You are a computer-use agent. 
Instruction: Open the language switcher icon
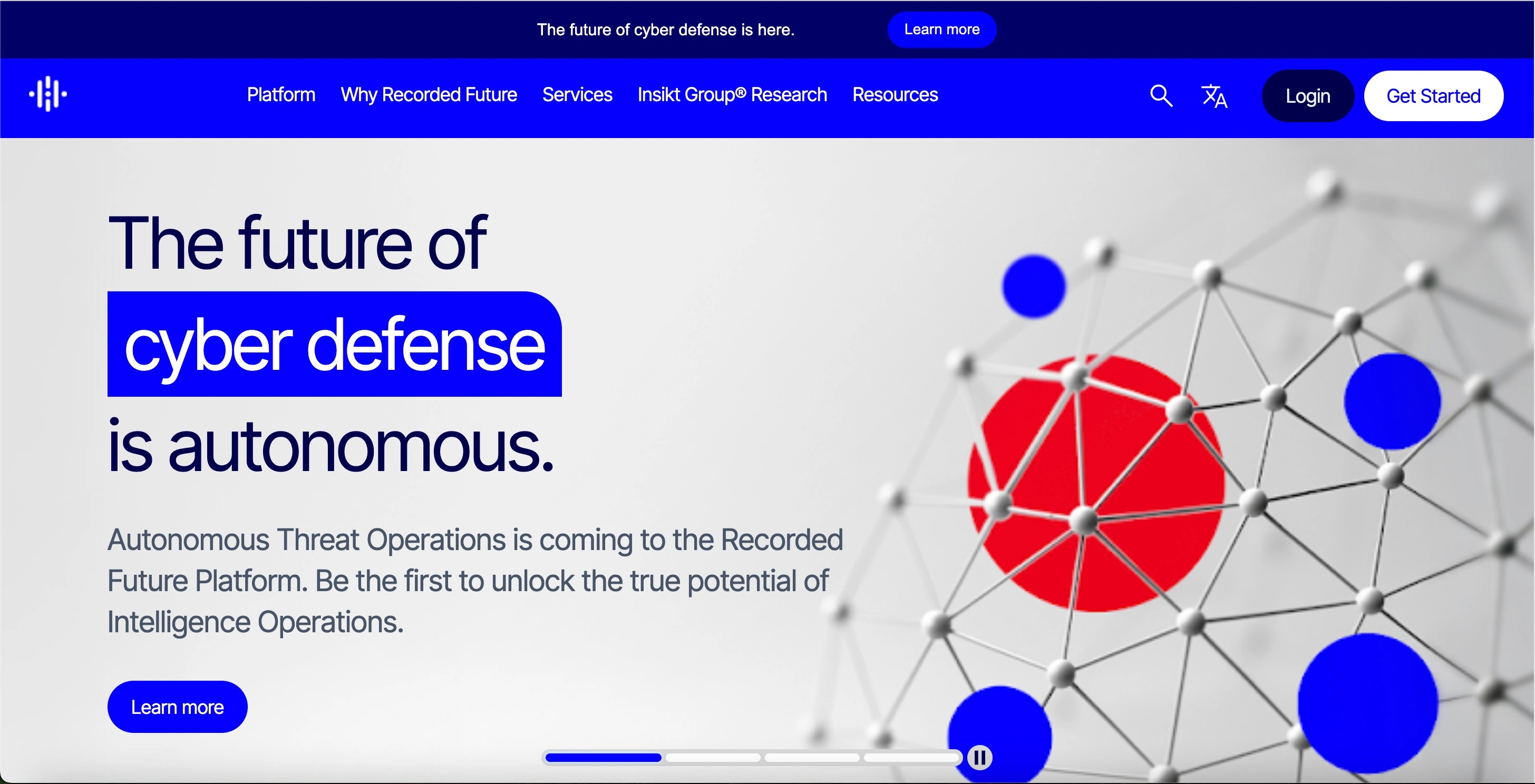(x=1215, y=95)
